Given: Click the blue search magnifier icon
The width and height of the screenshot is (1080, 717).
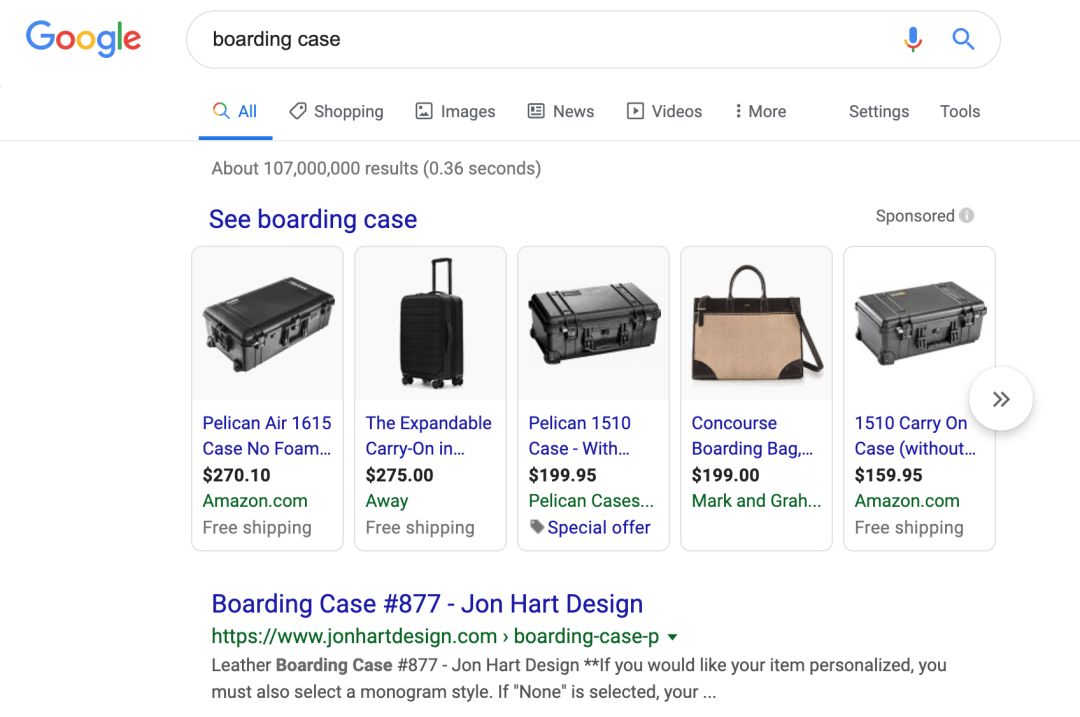Looking at the screenshot, I should click(963, 39).
